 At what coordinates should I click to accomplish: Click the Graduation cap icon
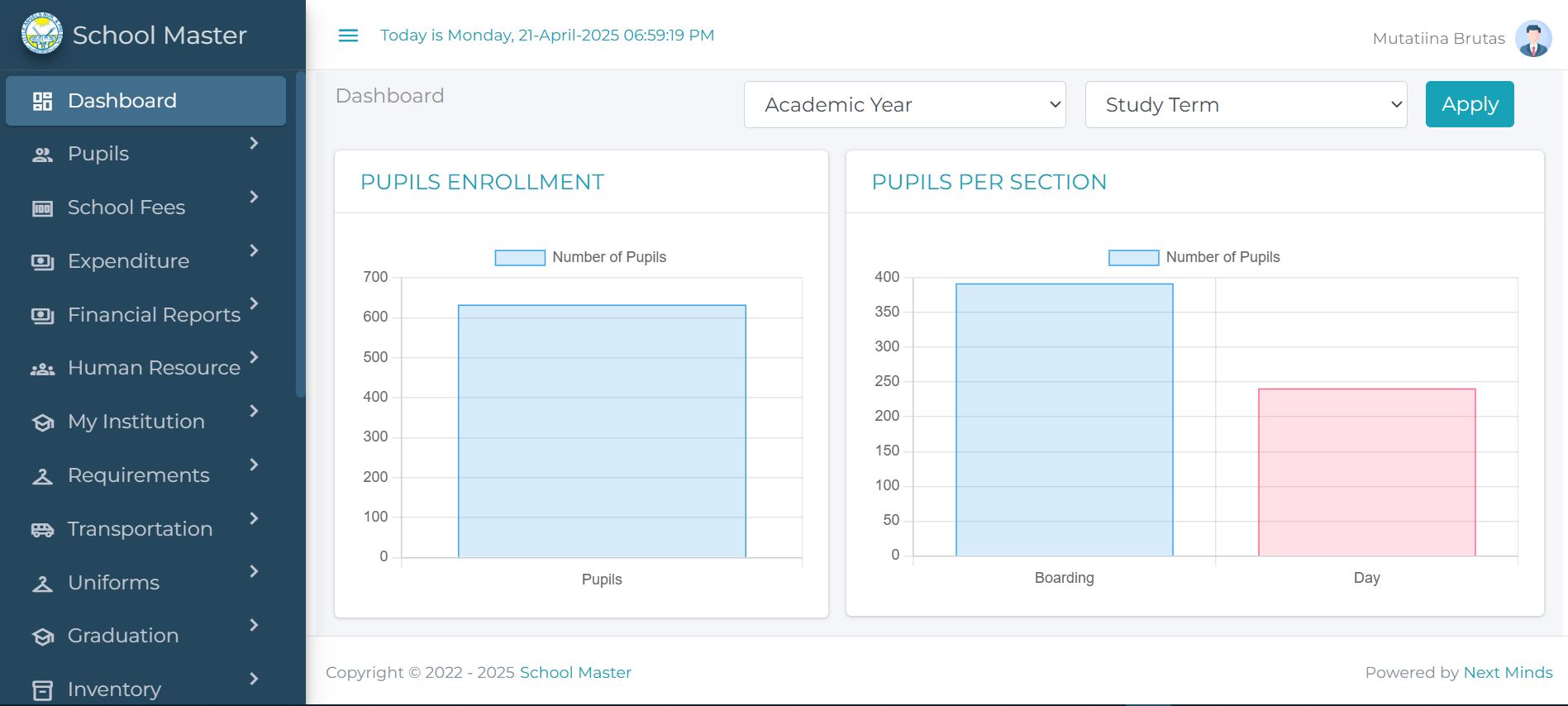tap(42, 637)
